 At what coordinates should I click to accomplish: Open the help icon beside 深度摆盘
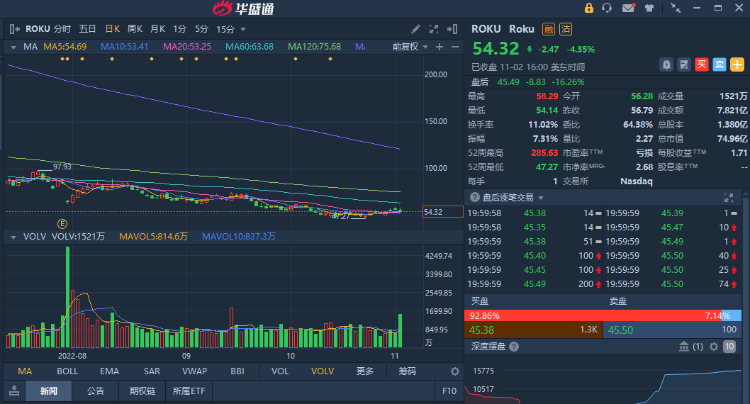(514, 347)
